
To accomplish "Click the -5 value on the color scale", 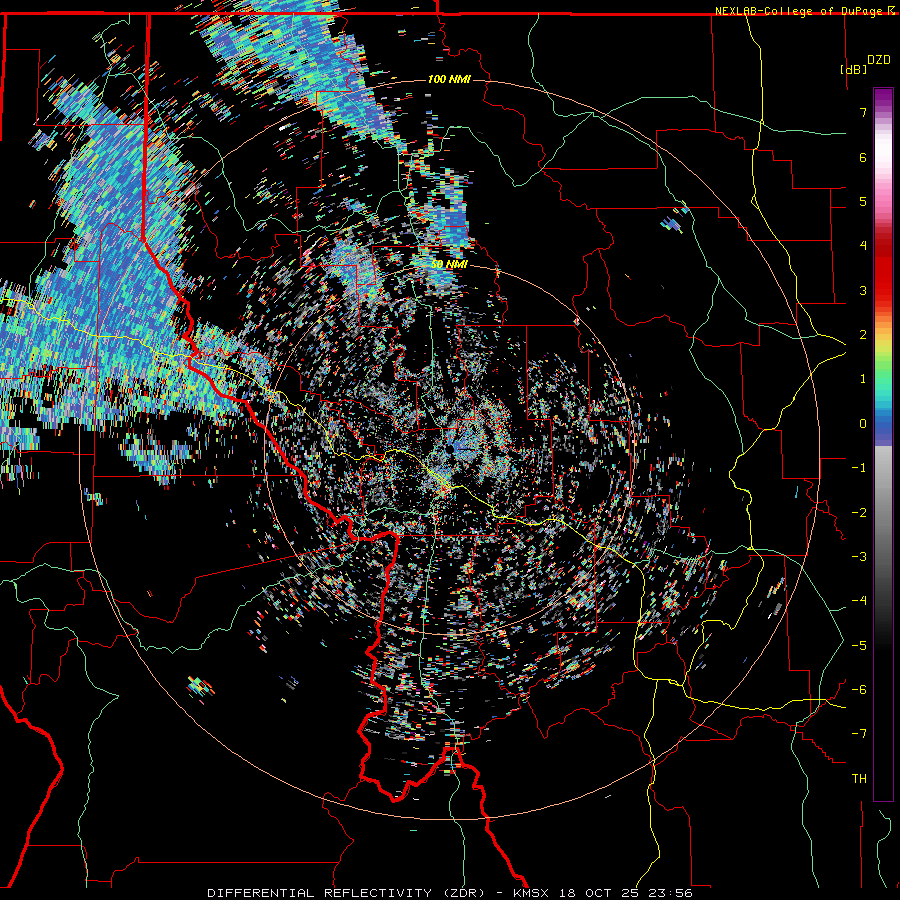I will [x=859, y=645].
